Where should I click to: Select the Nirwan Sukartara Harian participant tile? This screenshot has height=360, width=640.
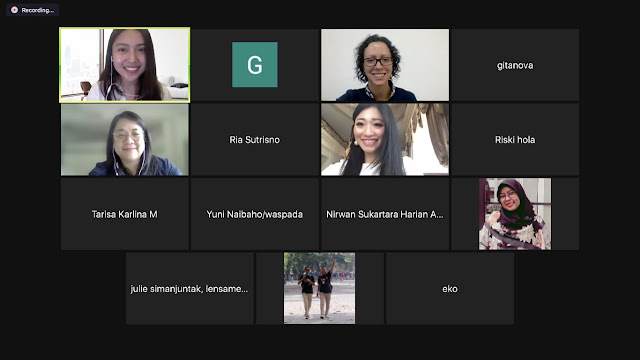384,214
